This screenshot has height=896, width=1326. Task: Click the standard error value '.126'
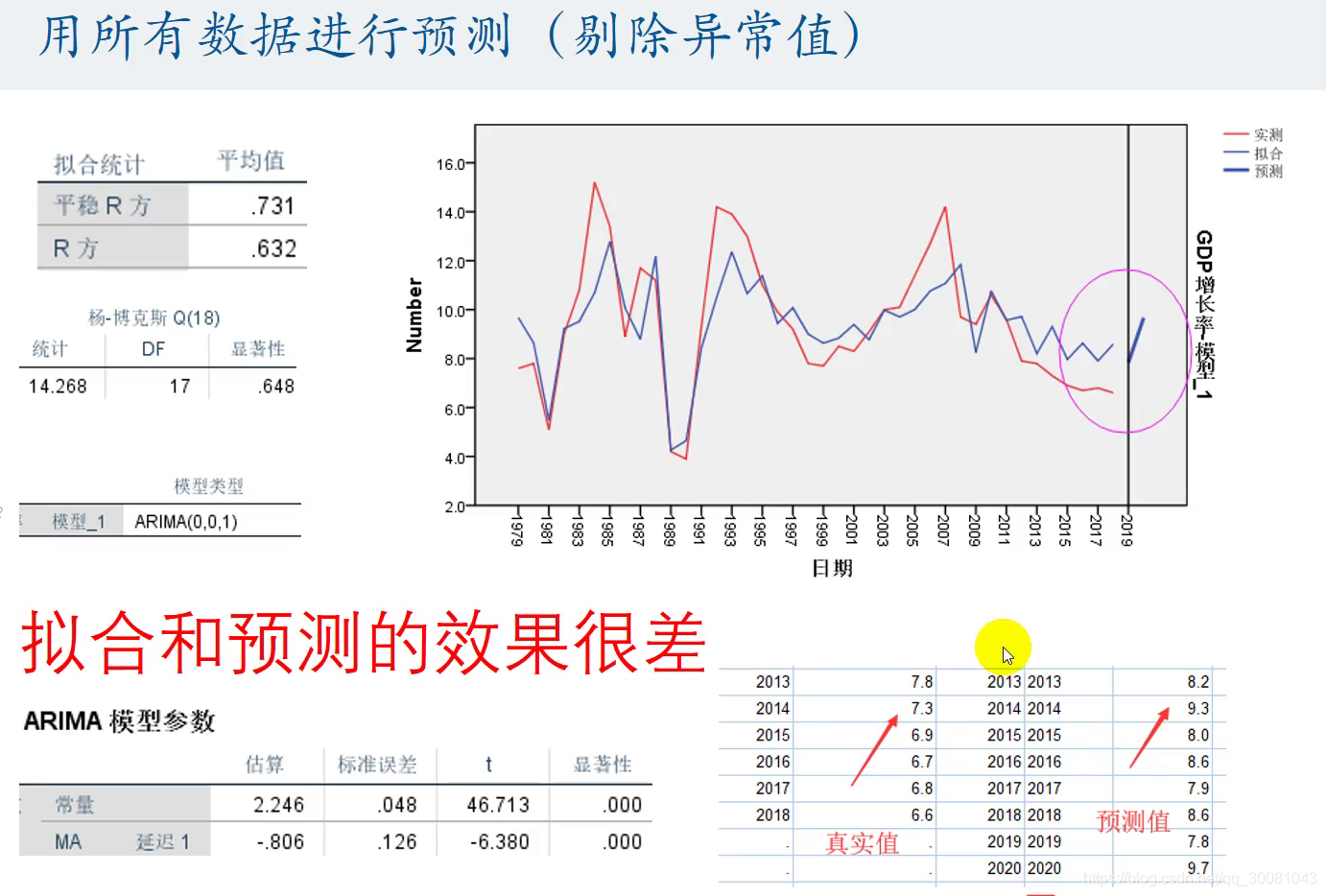tap(397, 842)
